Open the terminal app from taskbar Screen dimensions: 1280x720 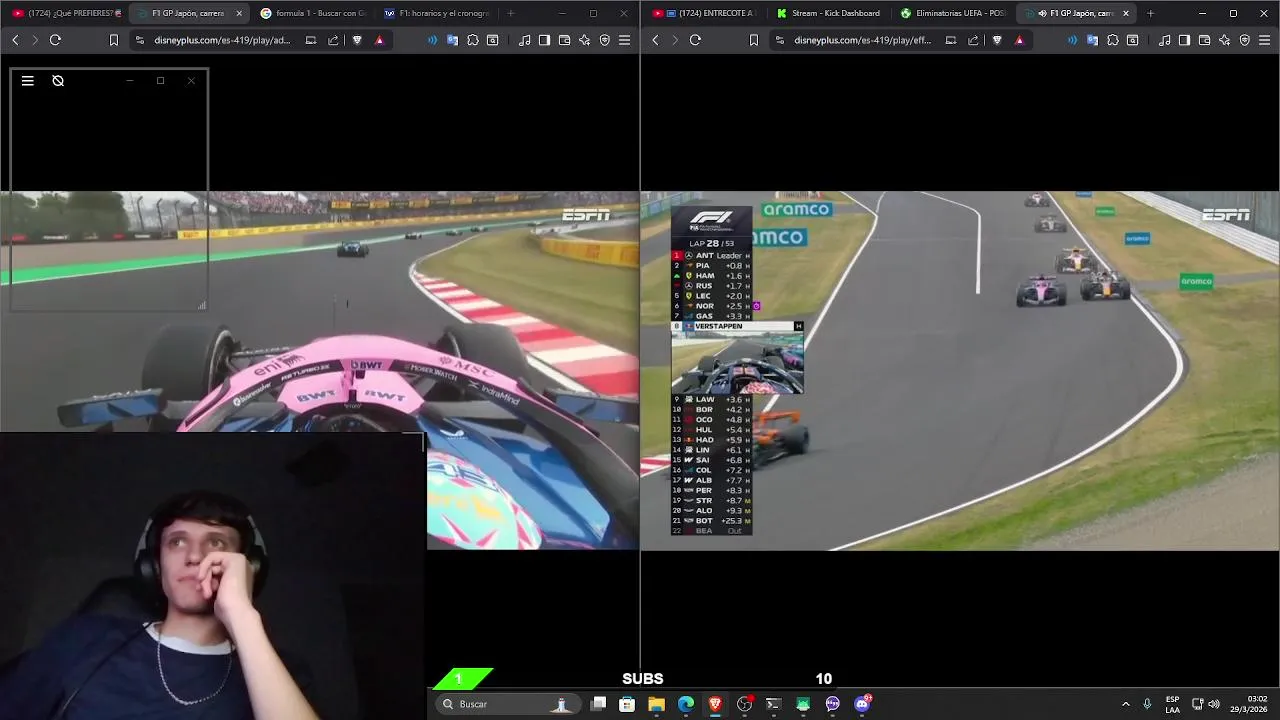pos(773,704)
